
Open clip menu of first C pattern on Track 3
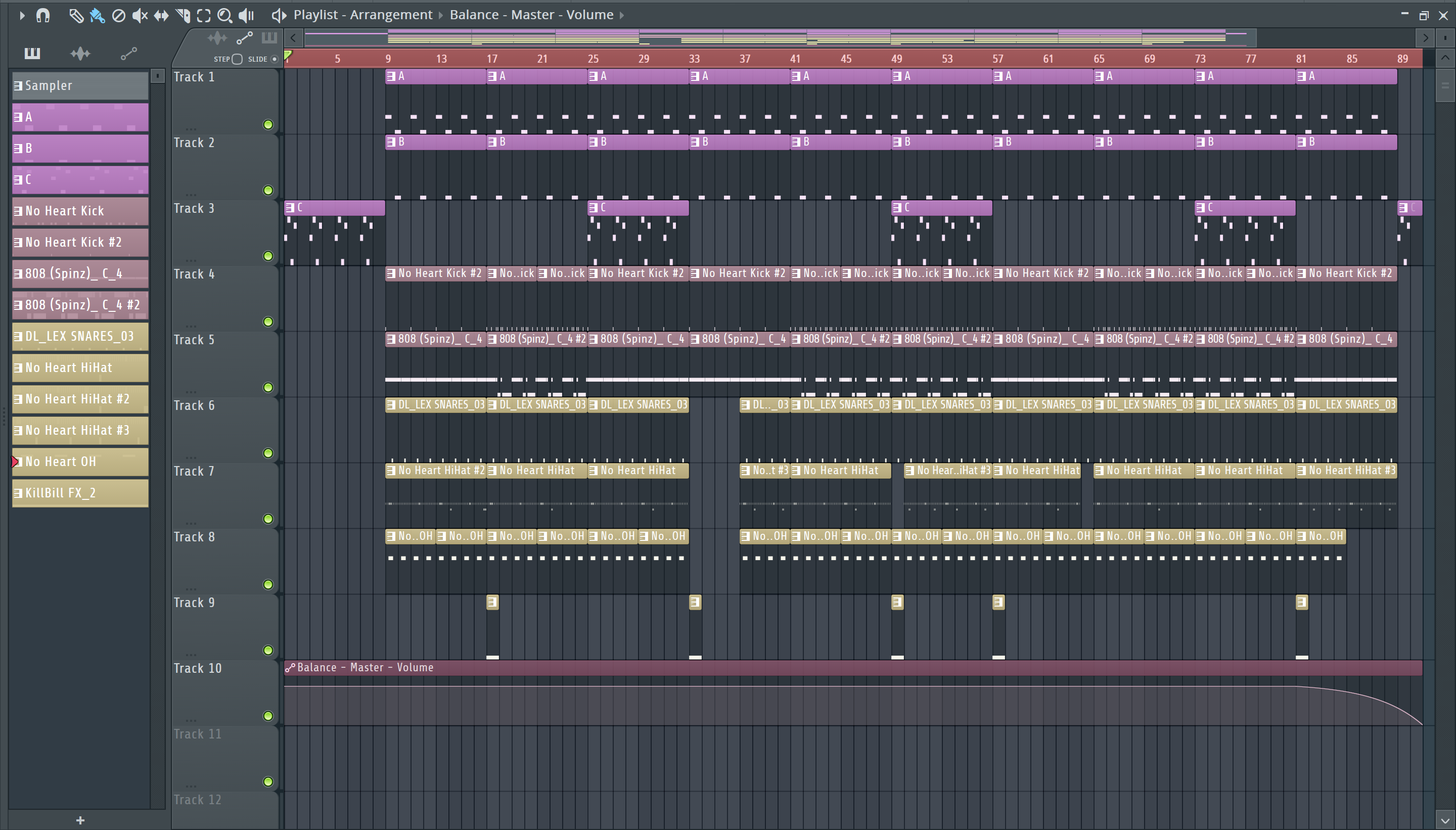tap(290, 207)
